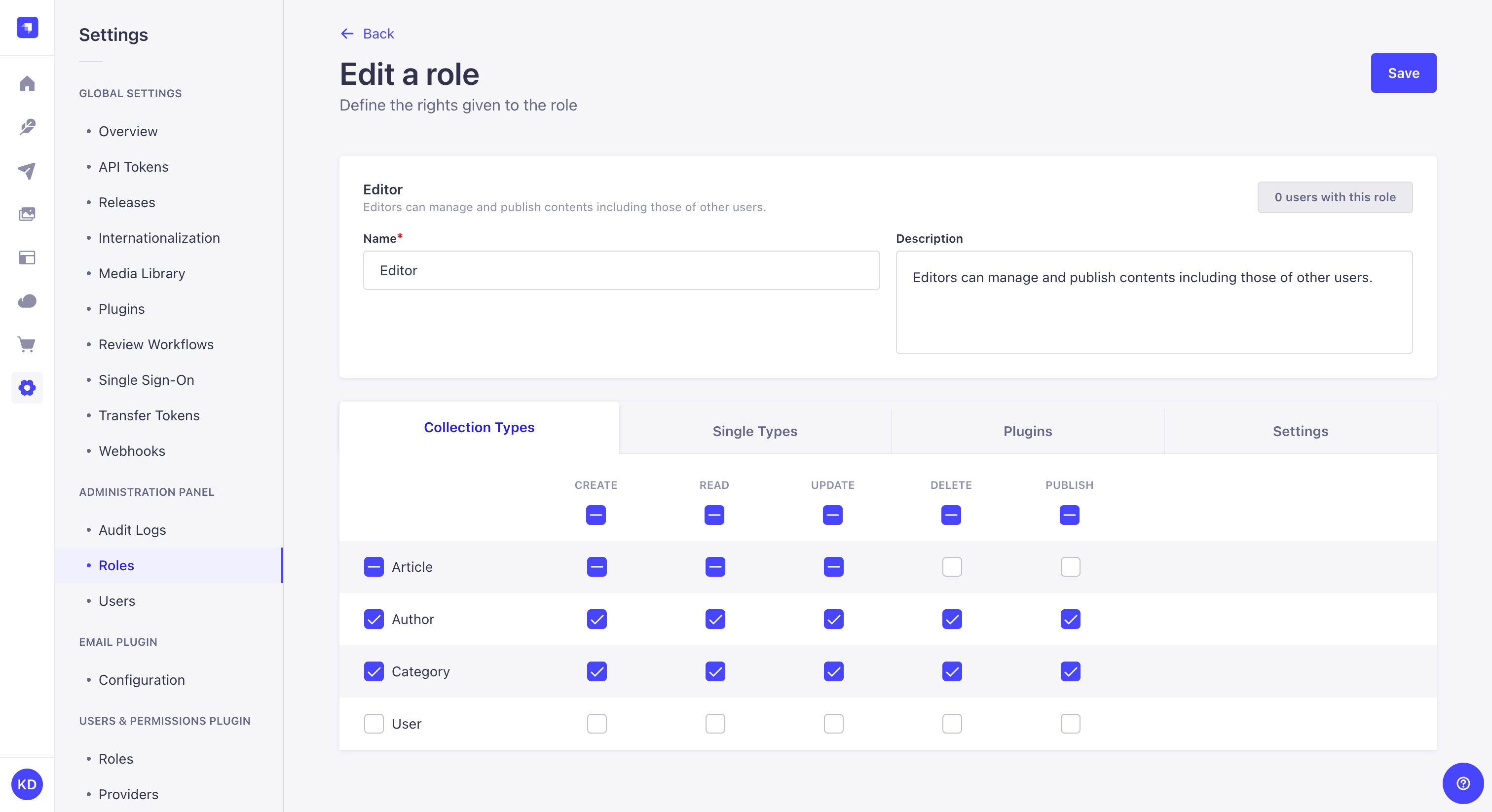
Task: Select the Content-Type Builder icon
Action: click(27, 258)
